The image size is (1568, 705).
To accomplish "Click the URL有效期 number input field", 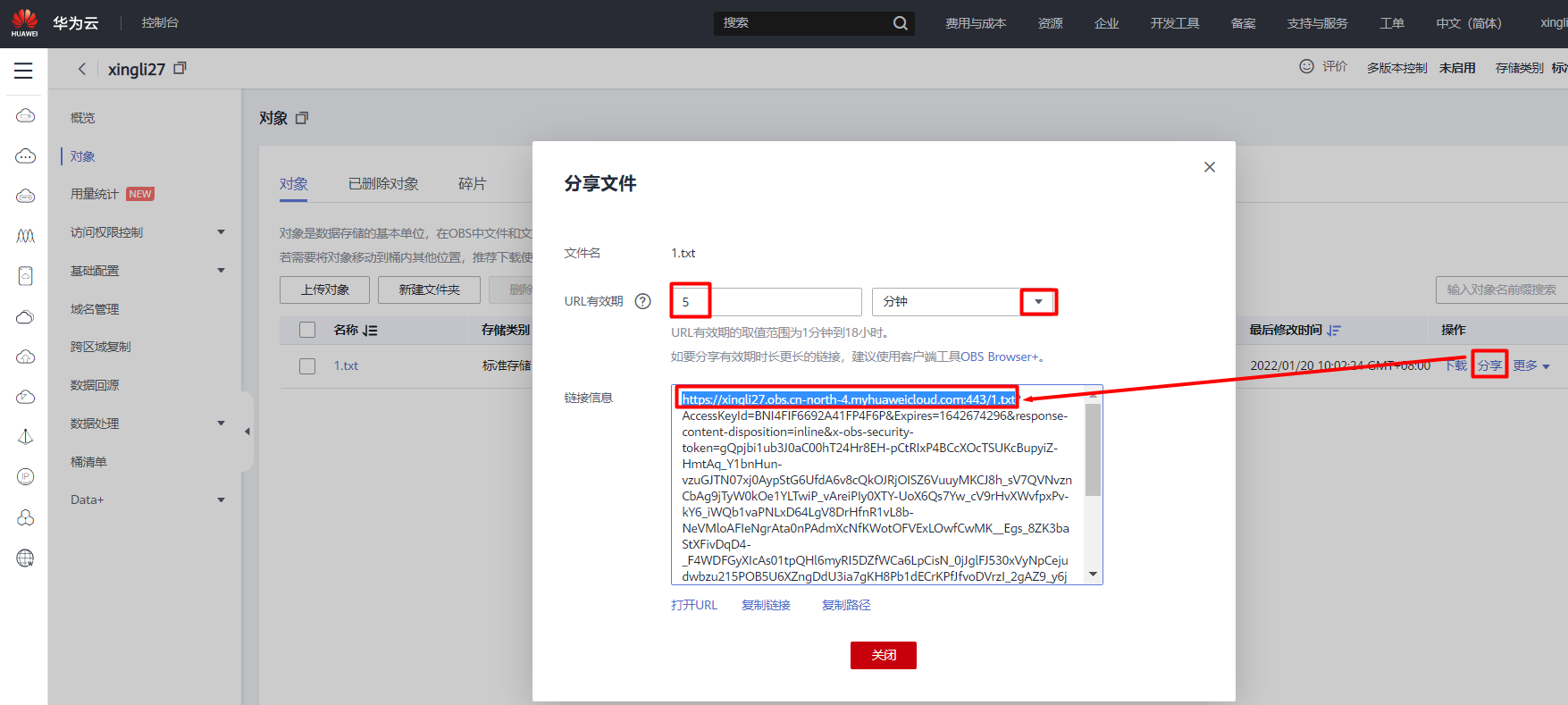I will pos(767,302).
